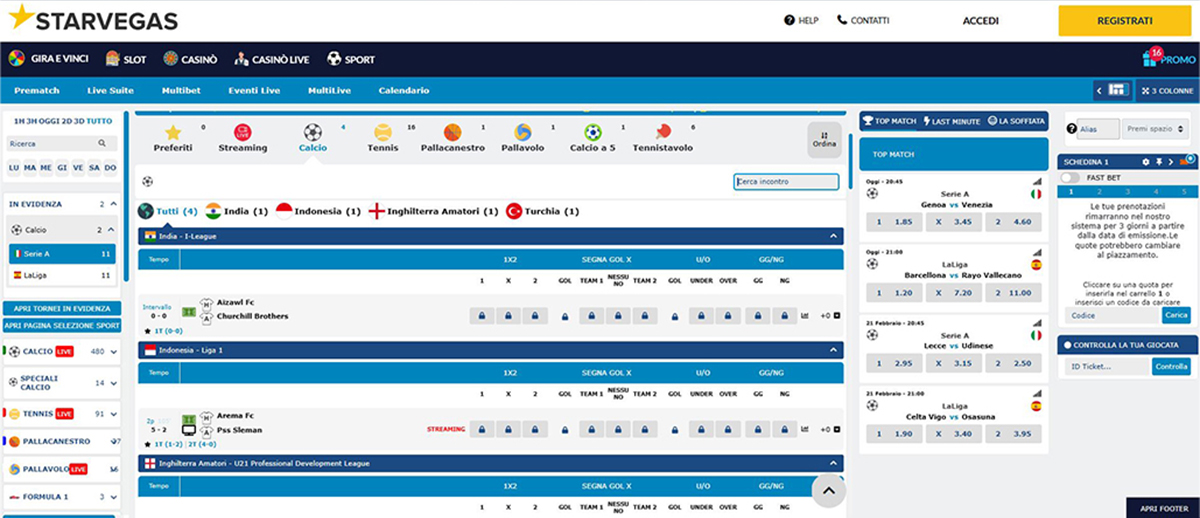Collapse the Indonesia Liga 1 section
Viewport: 1200px width, 518px height.
833,350
